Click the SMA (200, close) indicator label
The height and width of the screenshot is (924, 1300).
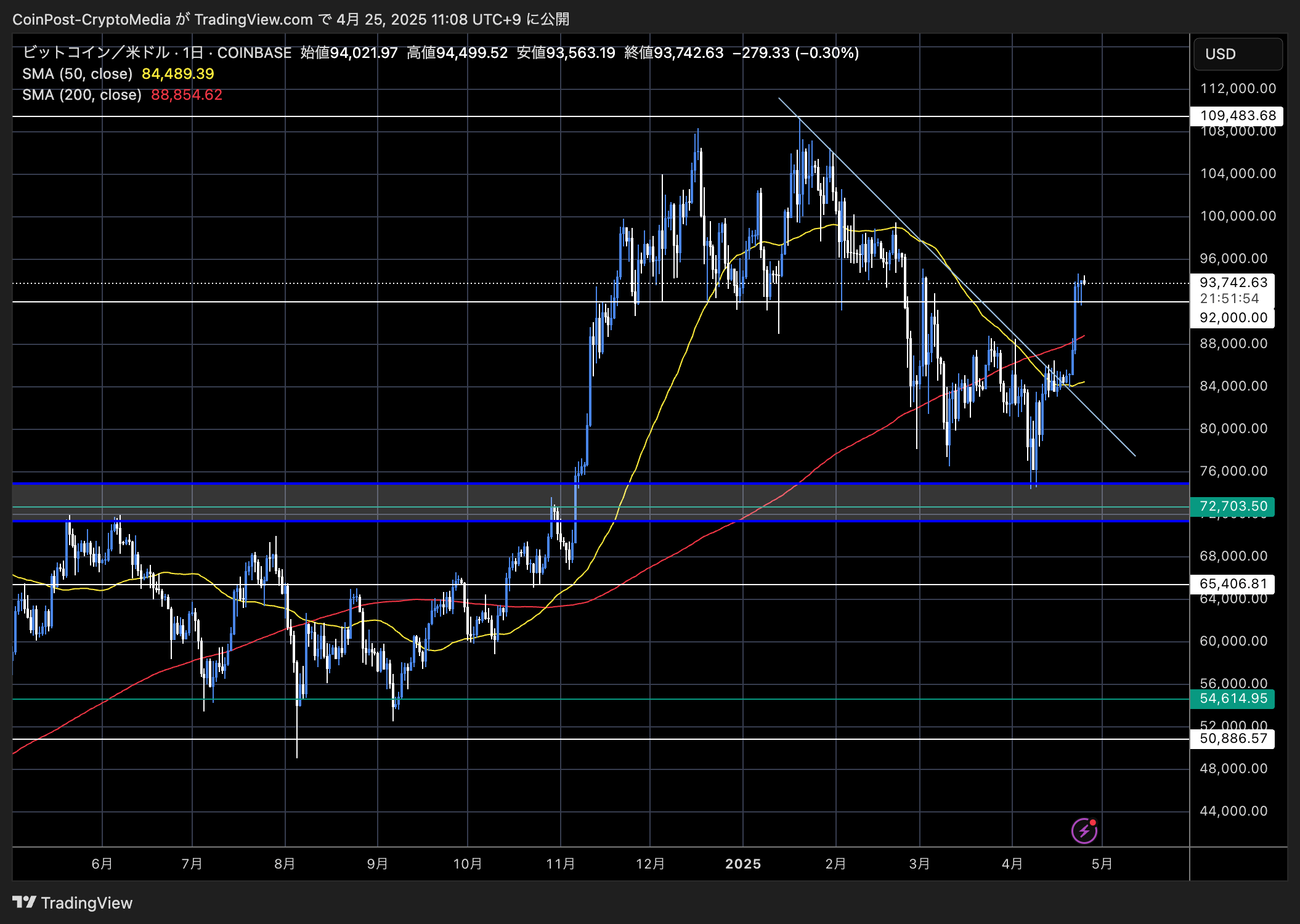tap(81, 95)
